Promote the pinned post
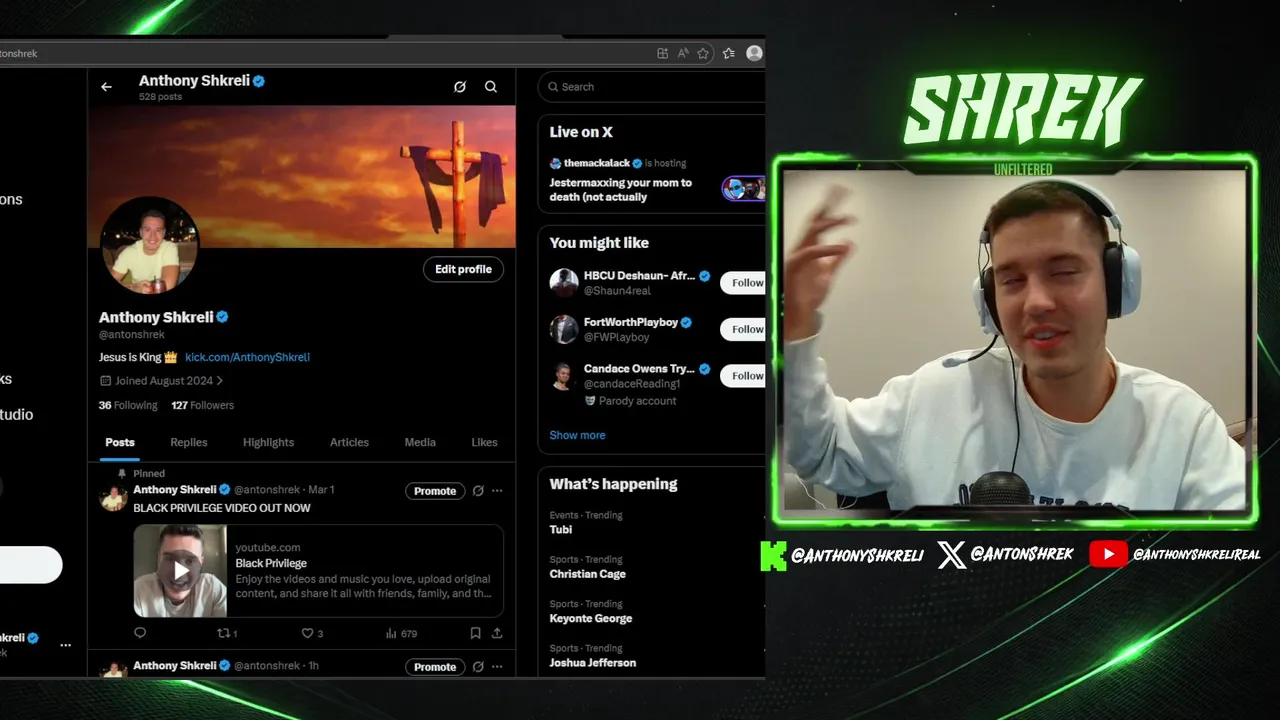This screenshot has height=720, width=1280. 435,491
